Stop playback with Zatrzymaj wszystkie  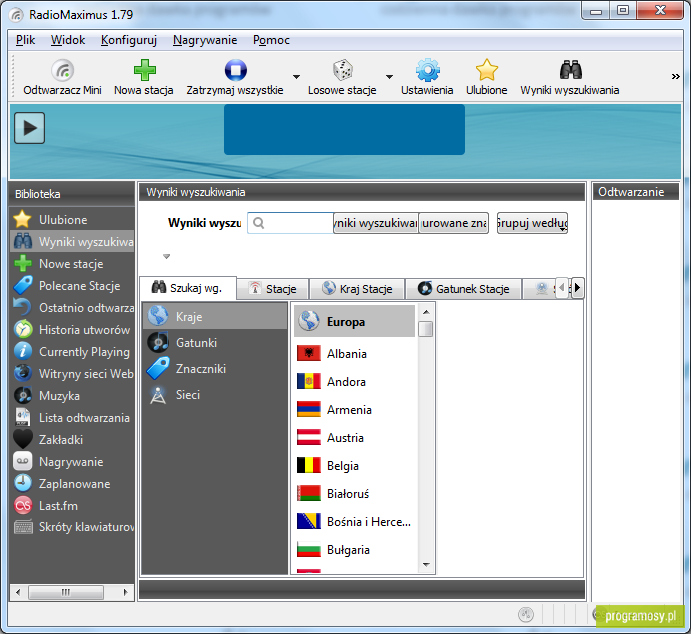click(235, 78)
